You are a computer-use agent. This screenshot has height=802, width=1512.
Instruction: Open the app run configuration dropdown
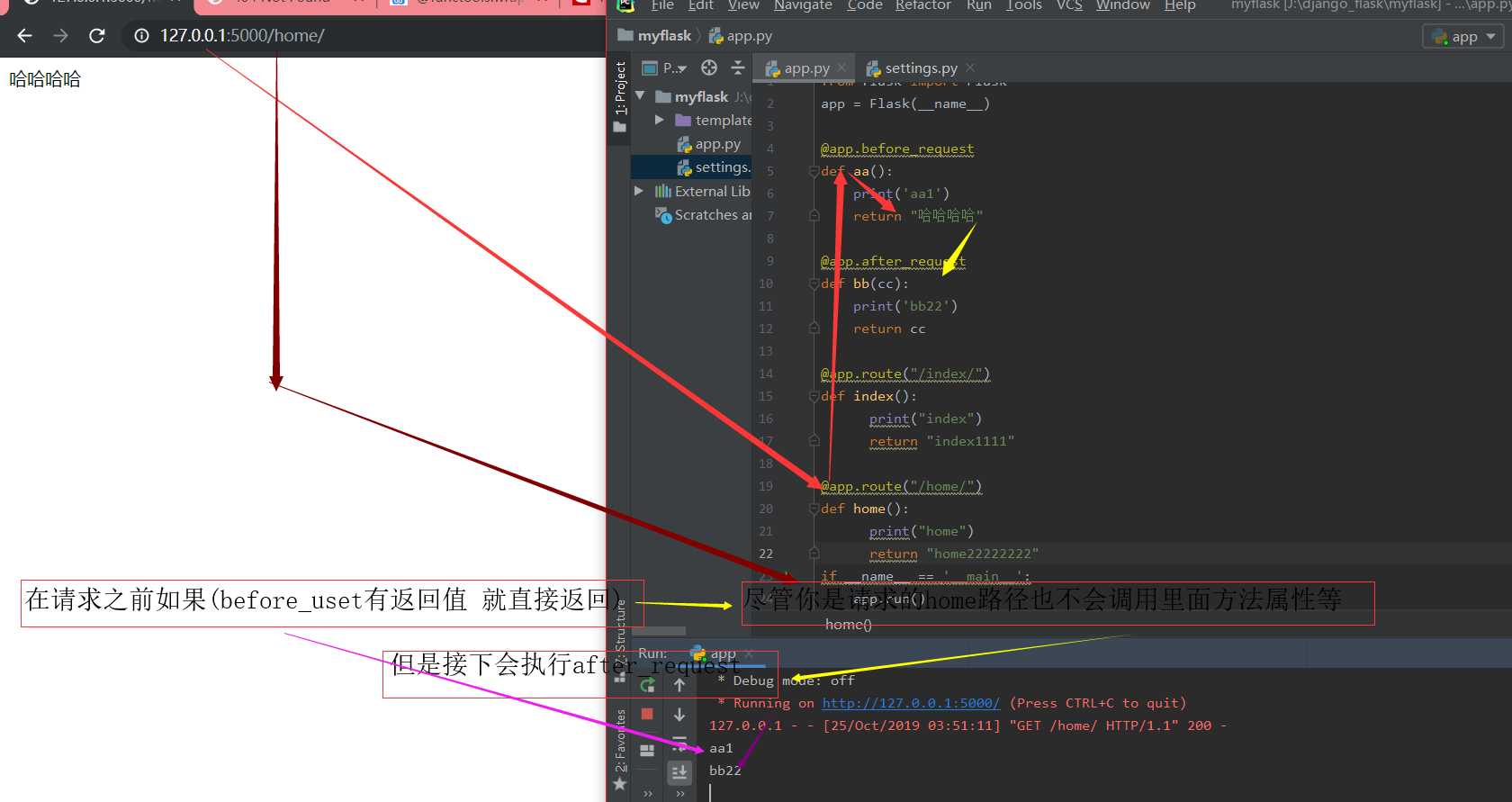[1463, 37]
